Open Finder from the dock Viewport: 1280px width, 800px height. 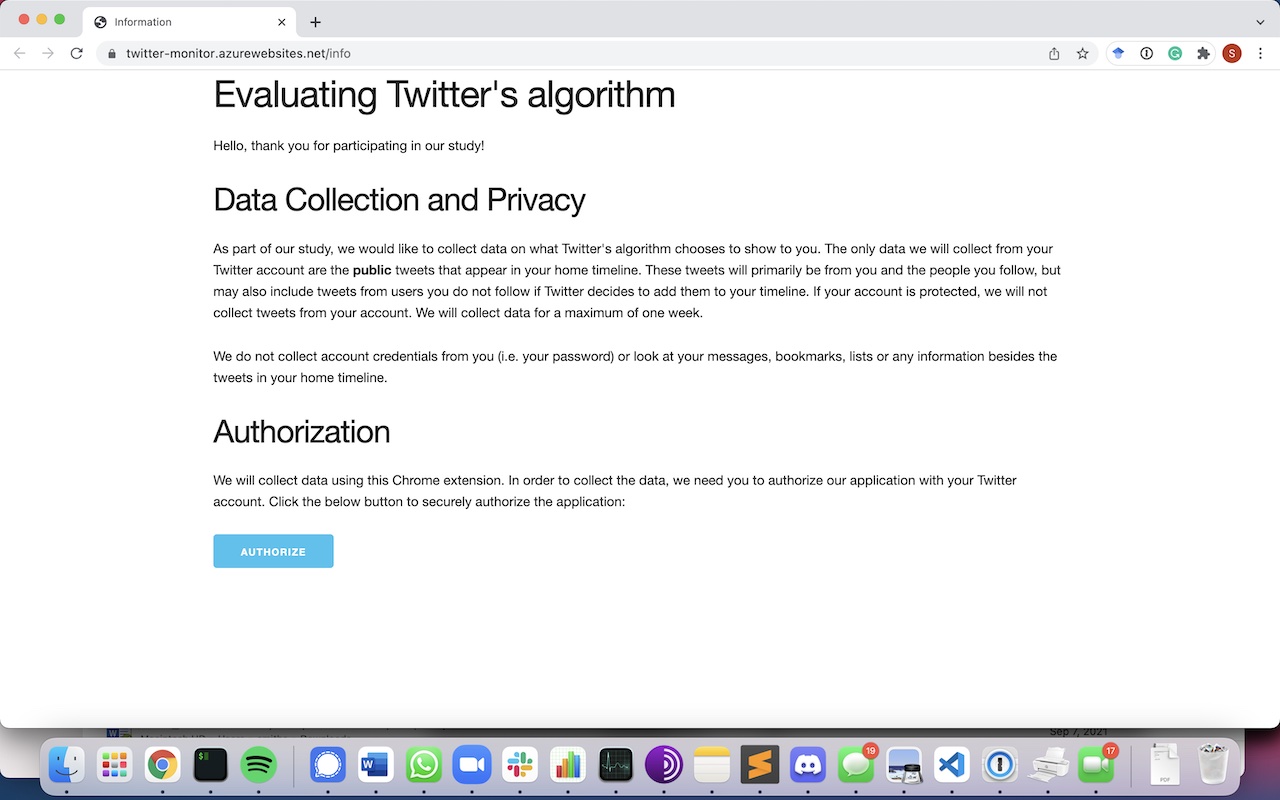point(67,766)
